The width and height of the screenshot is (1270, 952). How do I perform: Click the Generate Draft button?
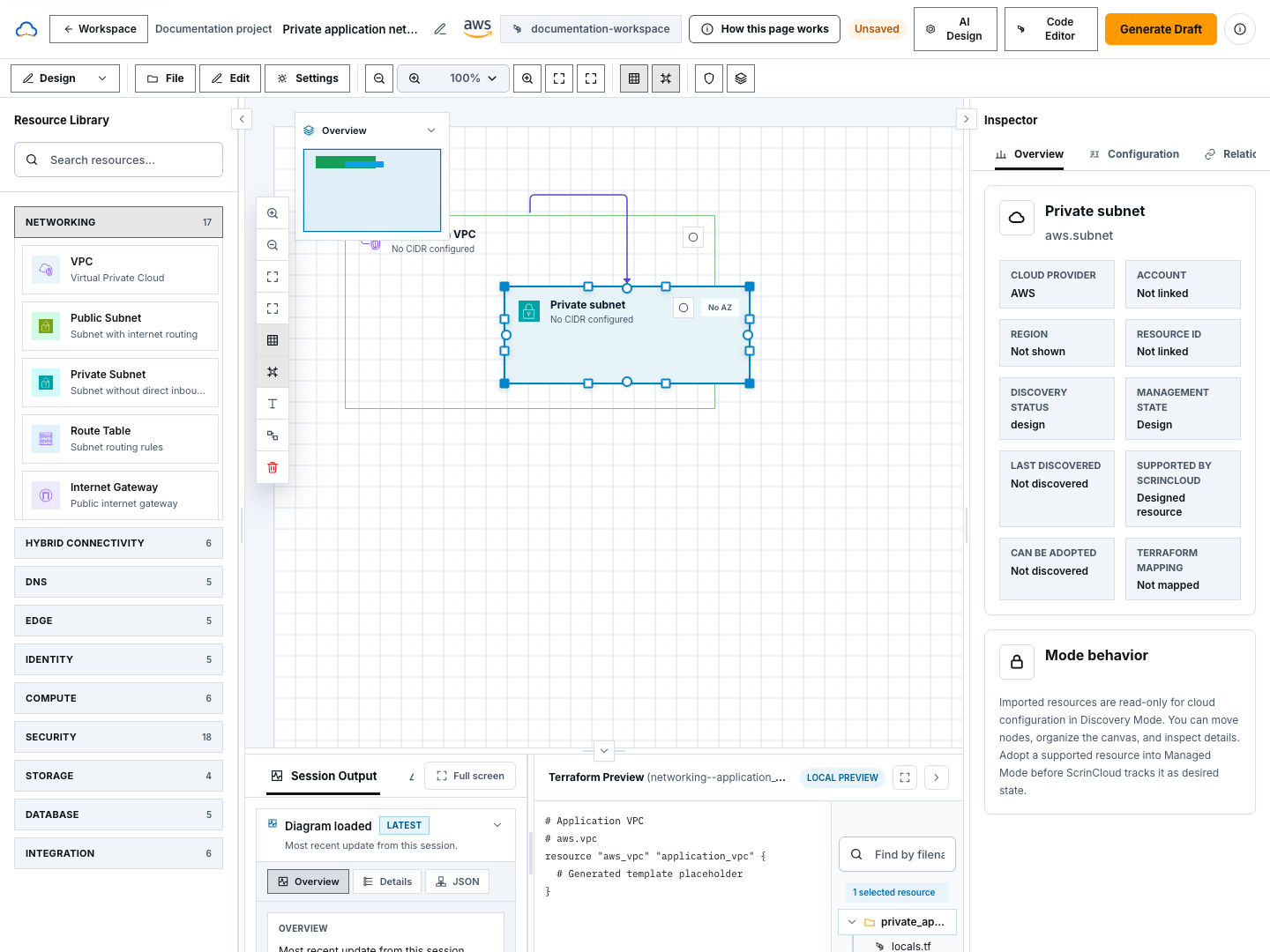(x=1161, y=29)
